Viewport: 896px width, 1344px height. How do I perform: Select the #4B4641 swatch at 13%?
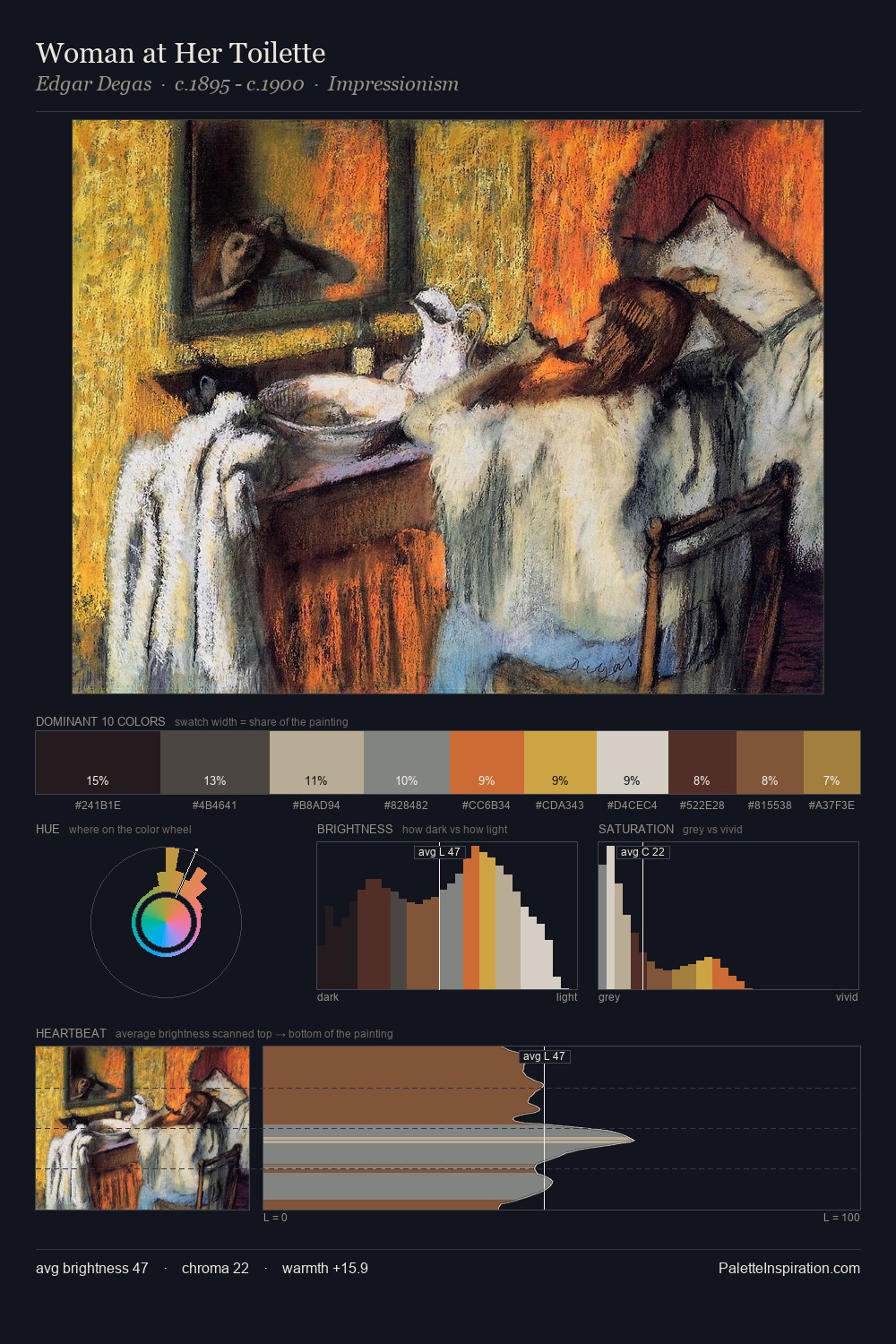pyautogui.click(x=215, y=762)
